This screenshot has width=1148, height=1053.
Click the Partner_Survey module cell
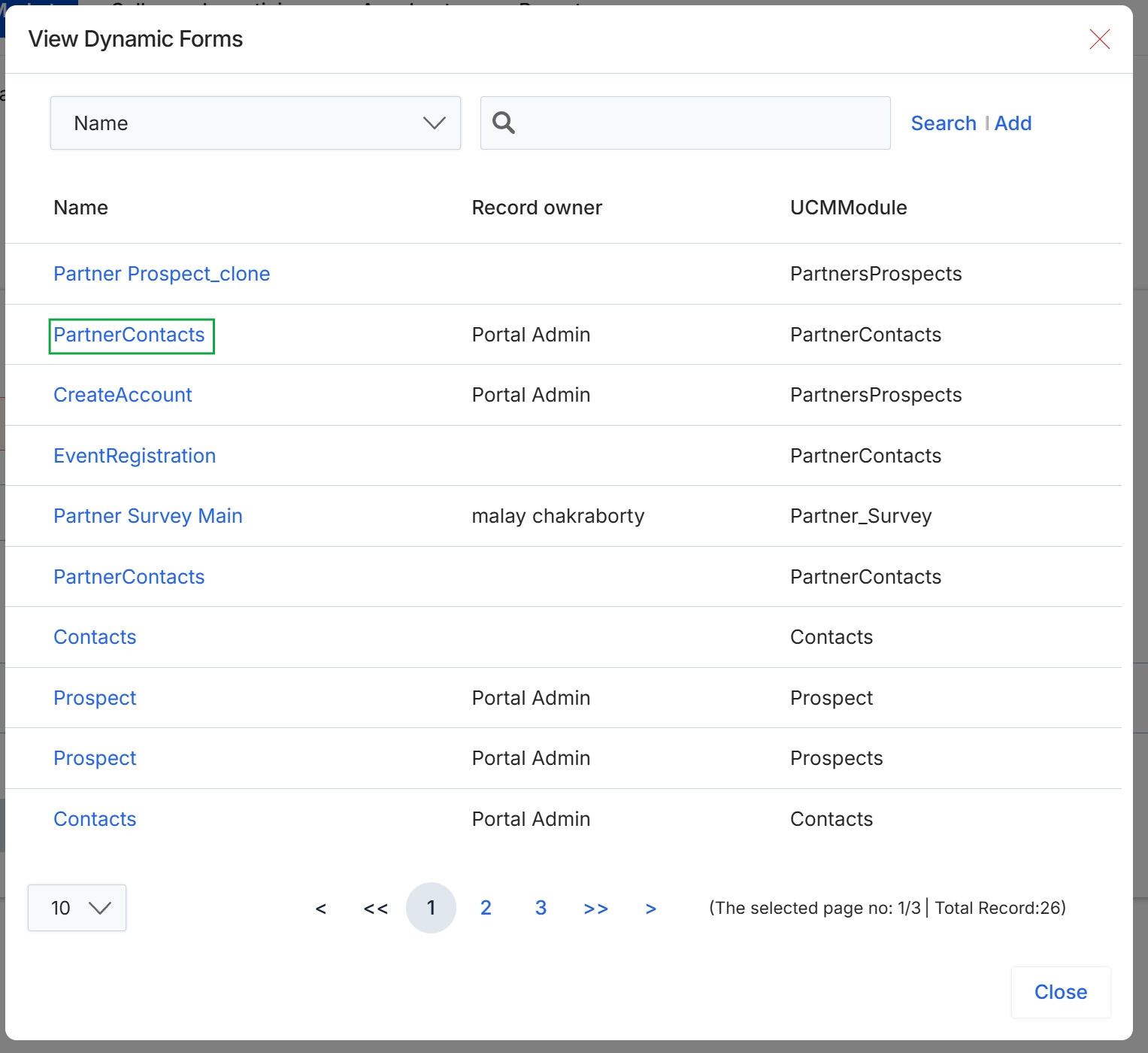(x=861, y=516)
